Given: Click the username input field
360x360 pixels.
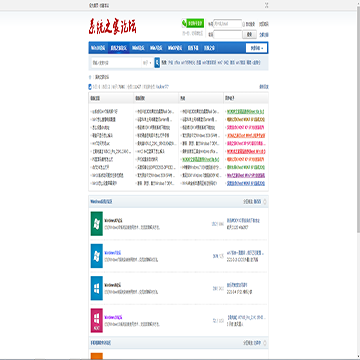Looking at the screenshot, I should pyautogui.click(x=228, y=24).
